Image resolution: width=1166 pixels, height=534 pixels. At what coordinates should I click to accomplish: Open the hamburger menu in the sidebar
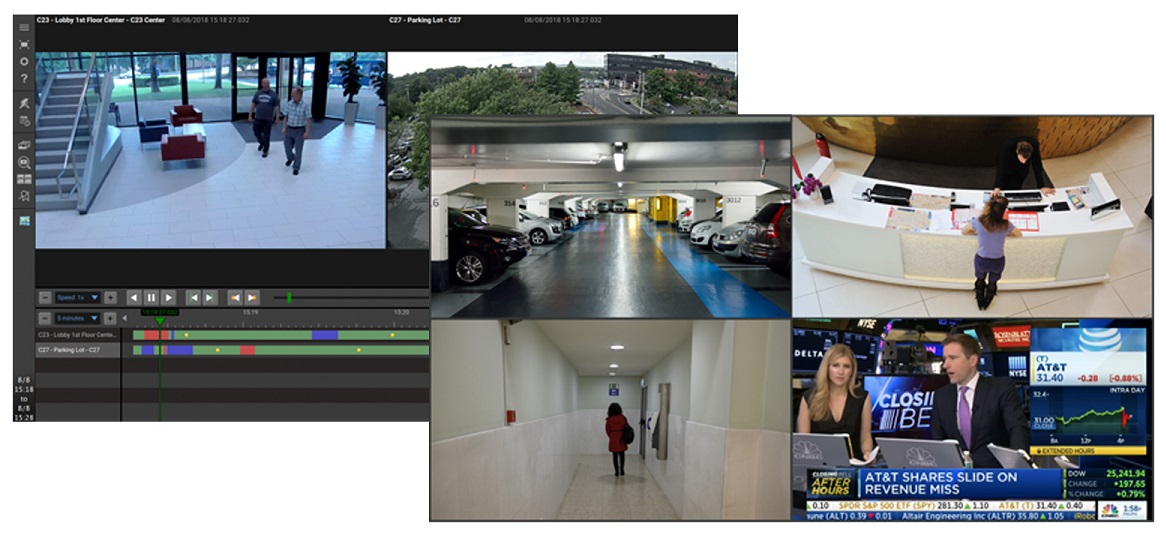24,27
